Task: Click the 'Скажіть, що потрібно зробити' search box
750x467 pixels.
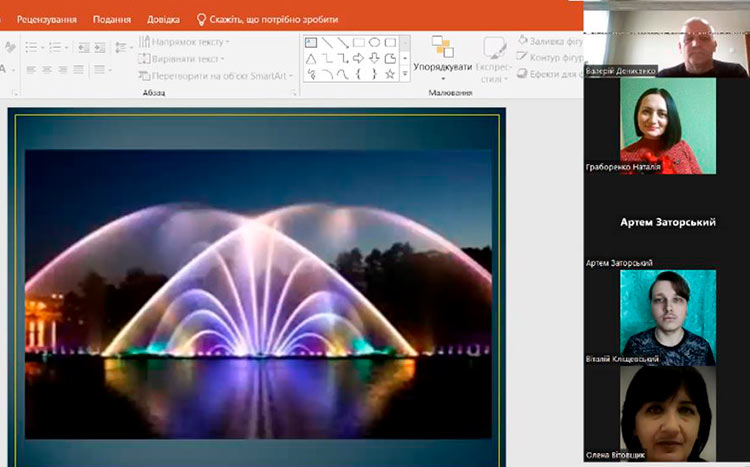Action: (273, 19)
